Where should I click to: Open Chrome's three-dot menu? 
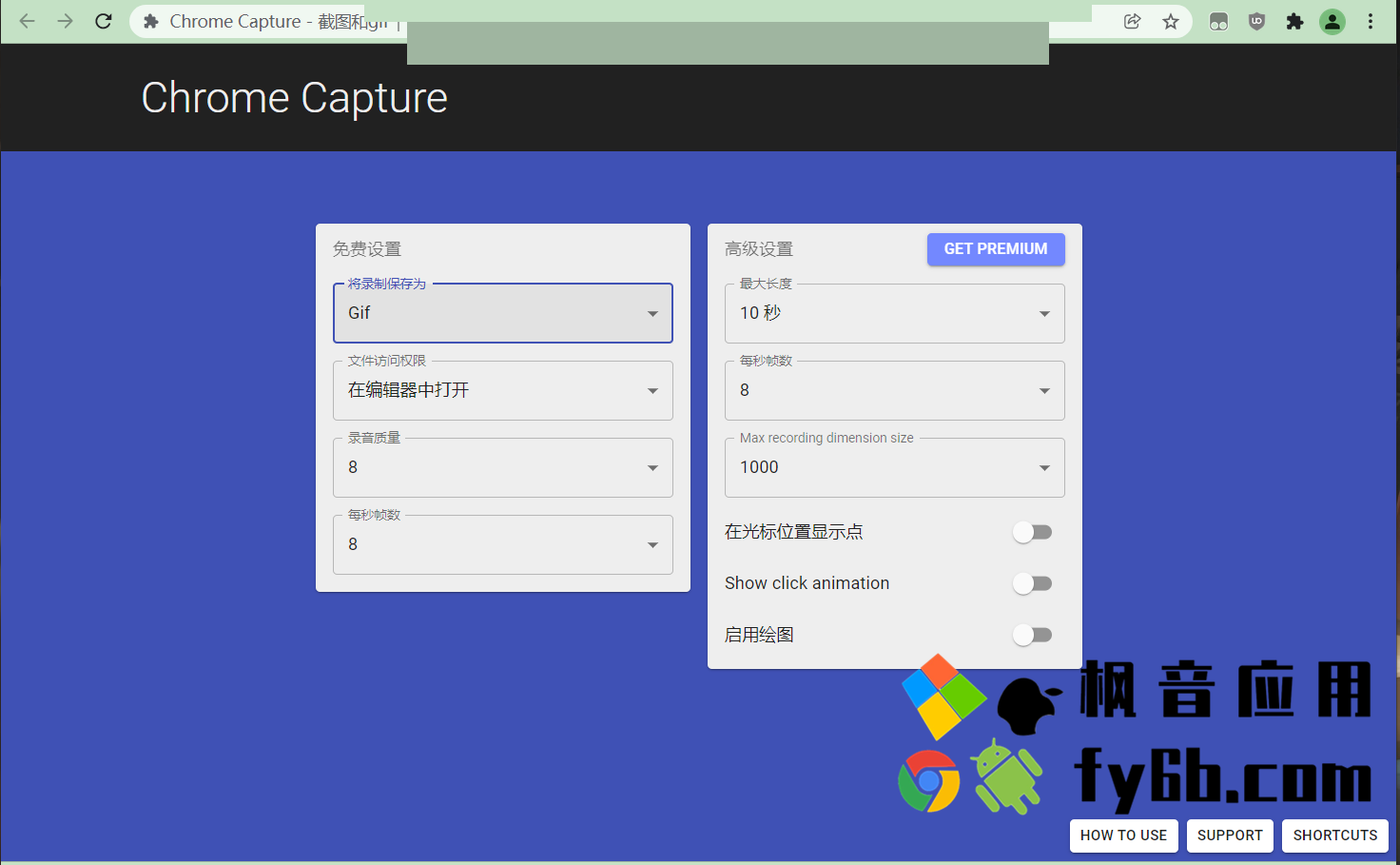(1371, 21)
